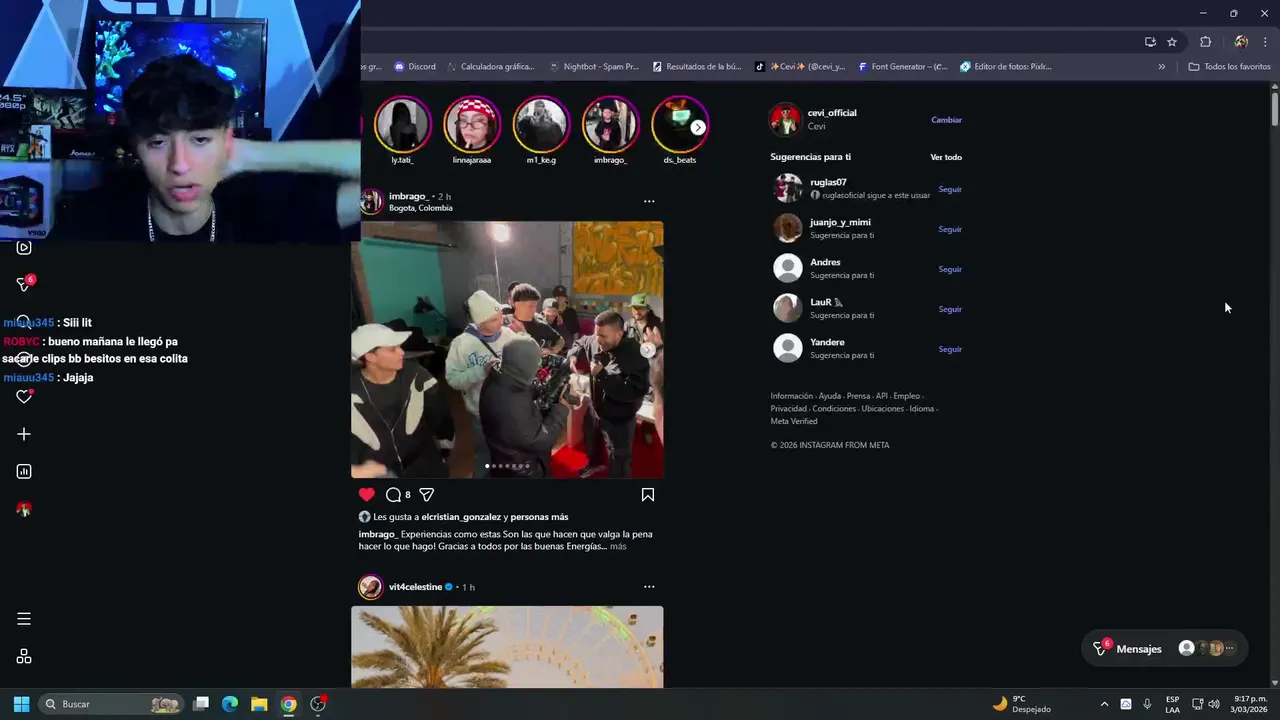Image resolution: width=1280 pixels, height=720 pixels.
Task: Open Meta Verified footer link
Action: click(x=794, y=421)
